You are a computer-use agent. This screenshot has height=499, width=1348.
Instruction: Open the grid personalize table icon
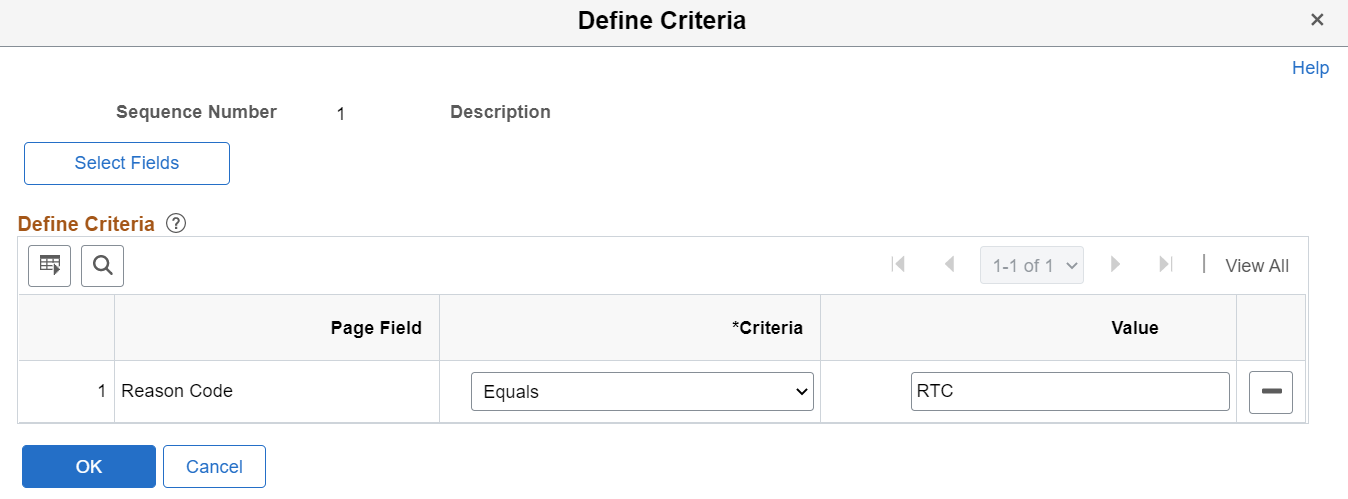pos(49,265)
